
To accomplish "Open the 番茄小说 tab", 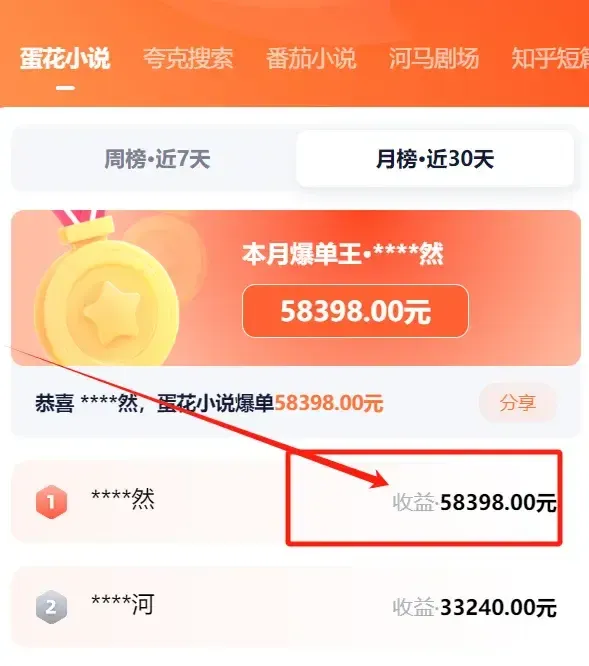I will point(311,59).
